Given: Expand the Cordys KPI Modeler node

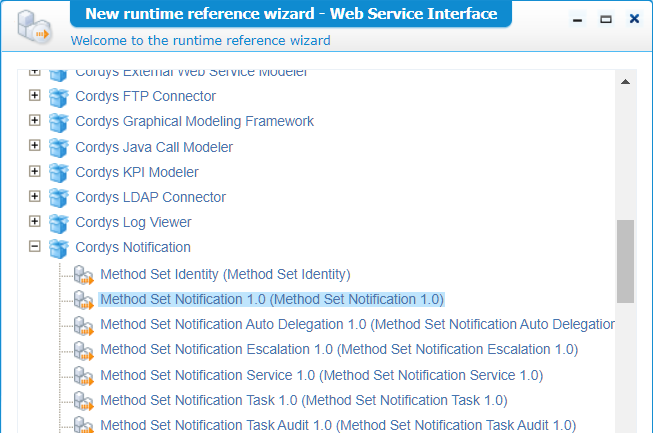Looking at the screenshot, I should point(35,171).
